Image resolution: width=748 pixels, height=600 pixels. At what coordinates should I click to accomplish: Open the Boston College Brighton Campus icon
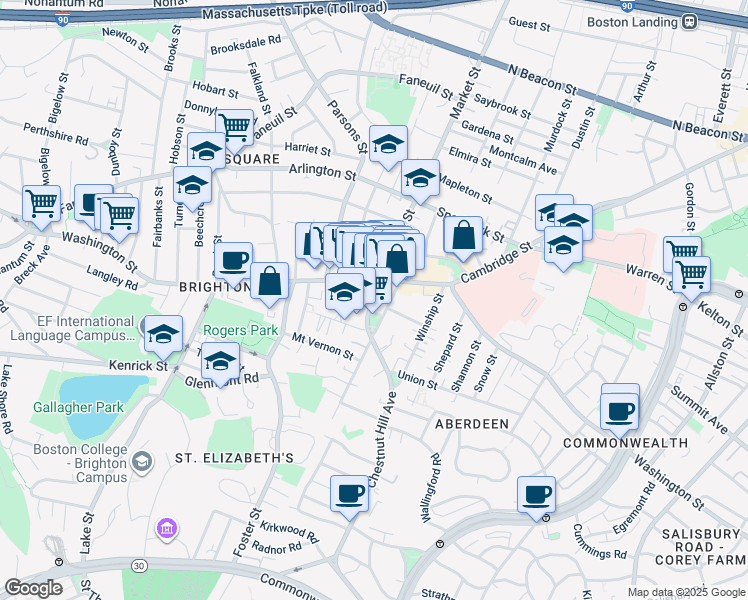click(x=143, y=459)
